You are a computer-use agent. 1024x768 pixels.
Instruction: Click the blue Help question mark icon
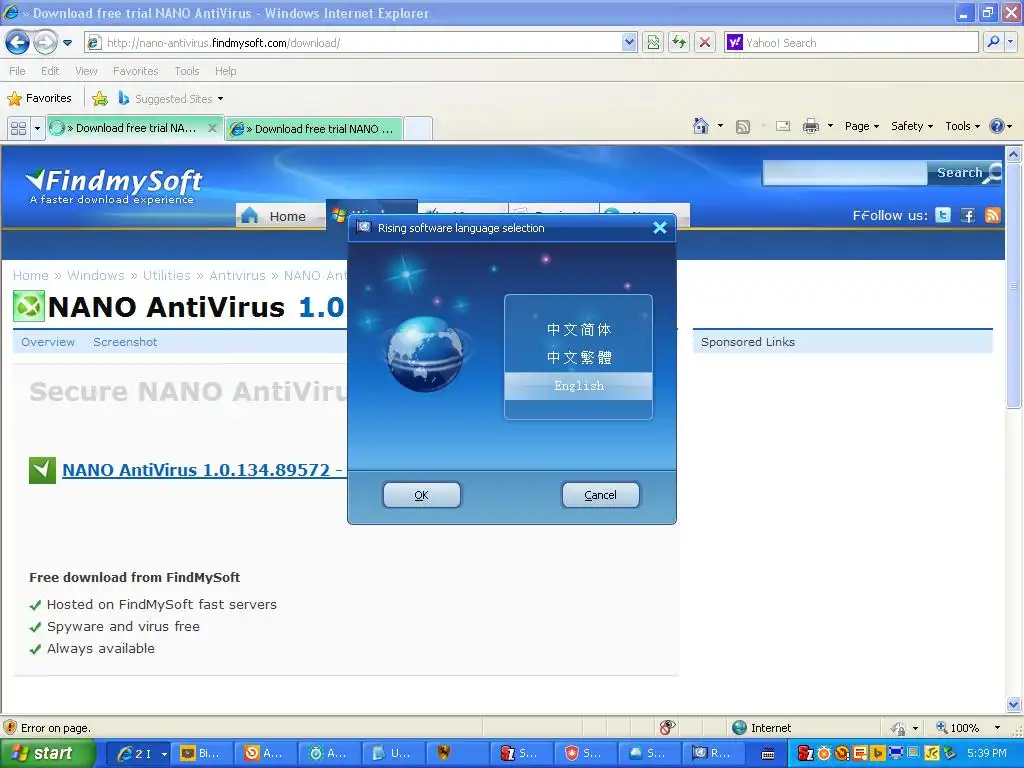point(997,126)
